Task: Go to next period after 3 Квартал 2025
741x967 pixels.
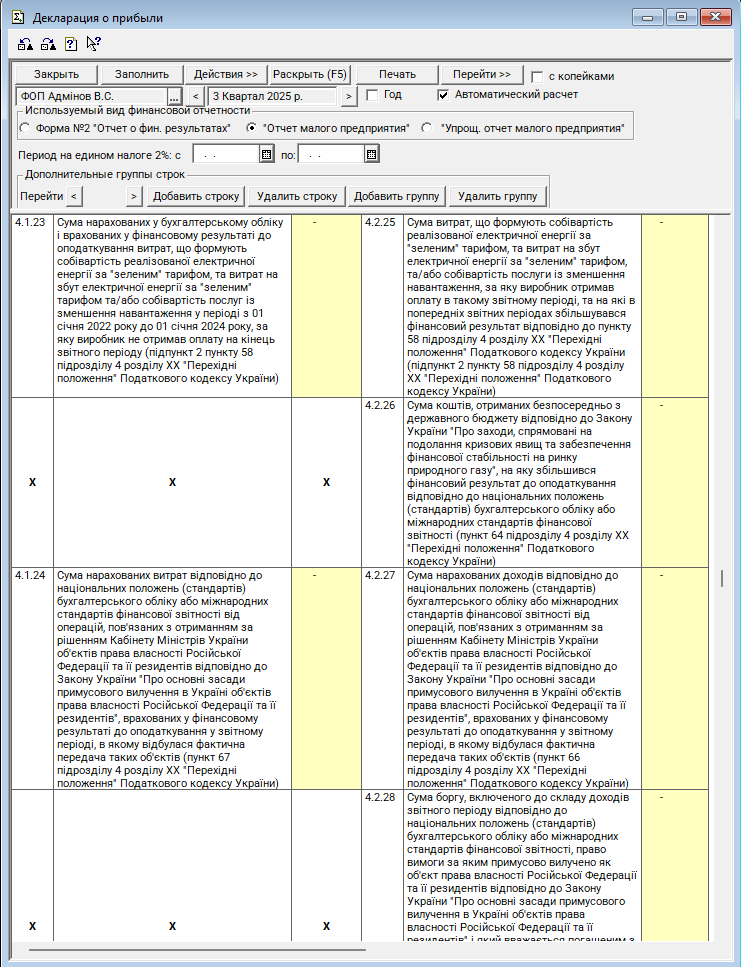Action: pos(348,96)
